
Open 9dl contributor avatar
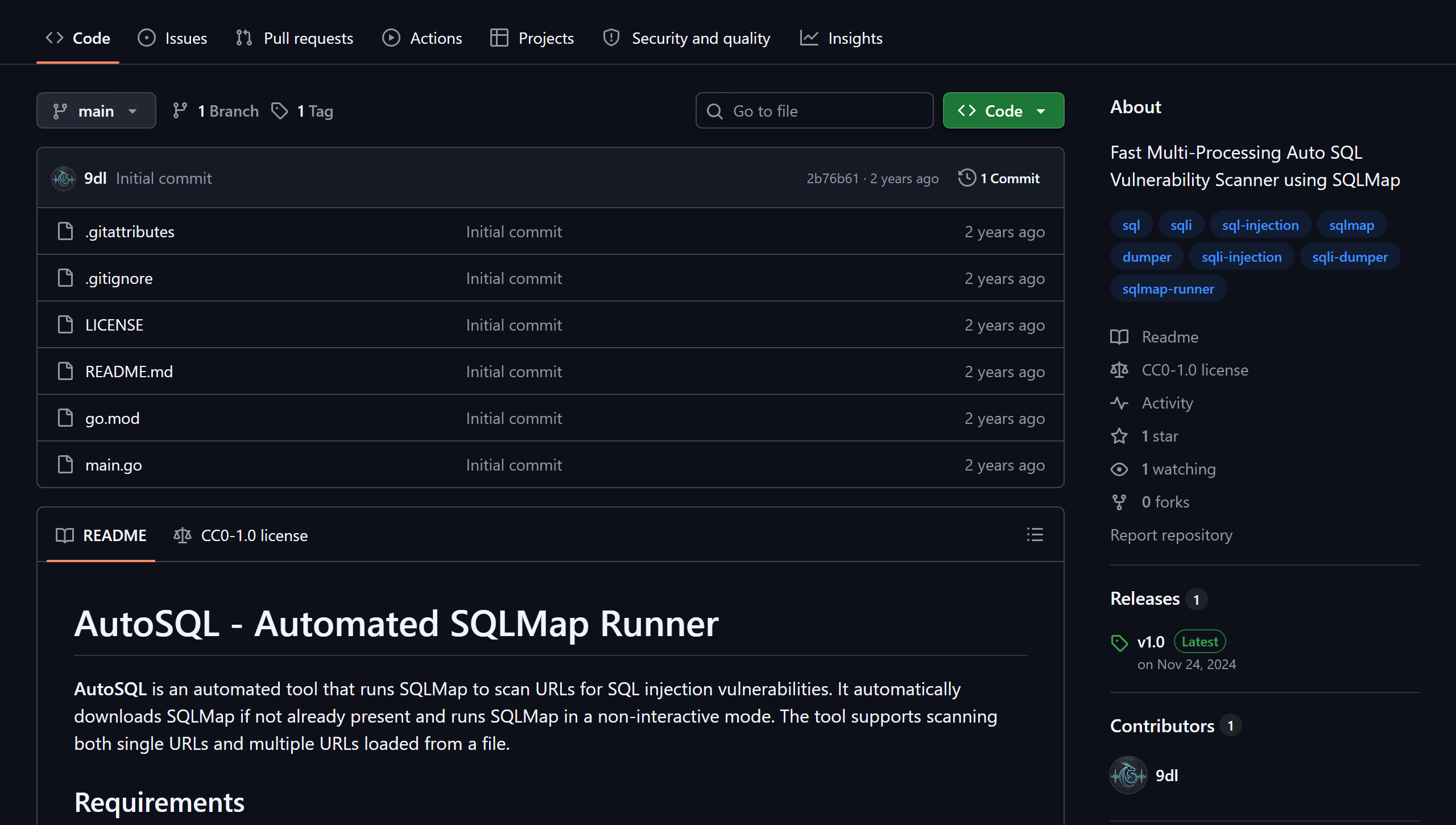tap(1128, 775)
